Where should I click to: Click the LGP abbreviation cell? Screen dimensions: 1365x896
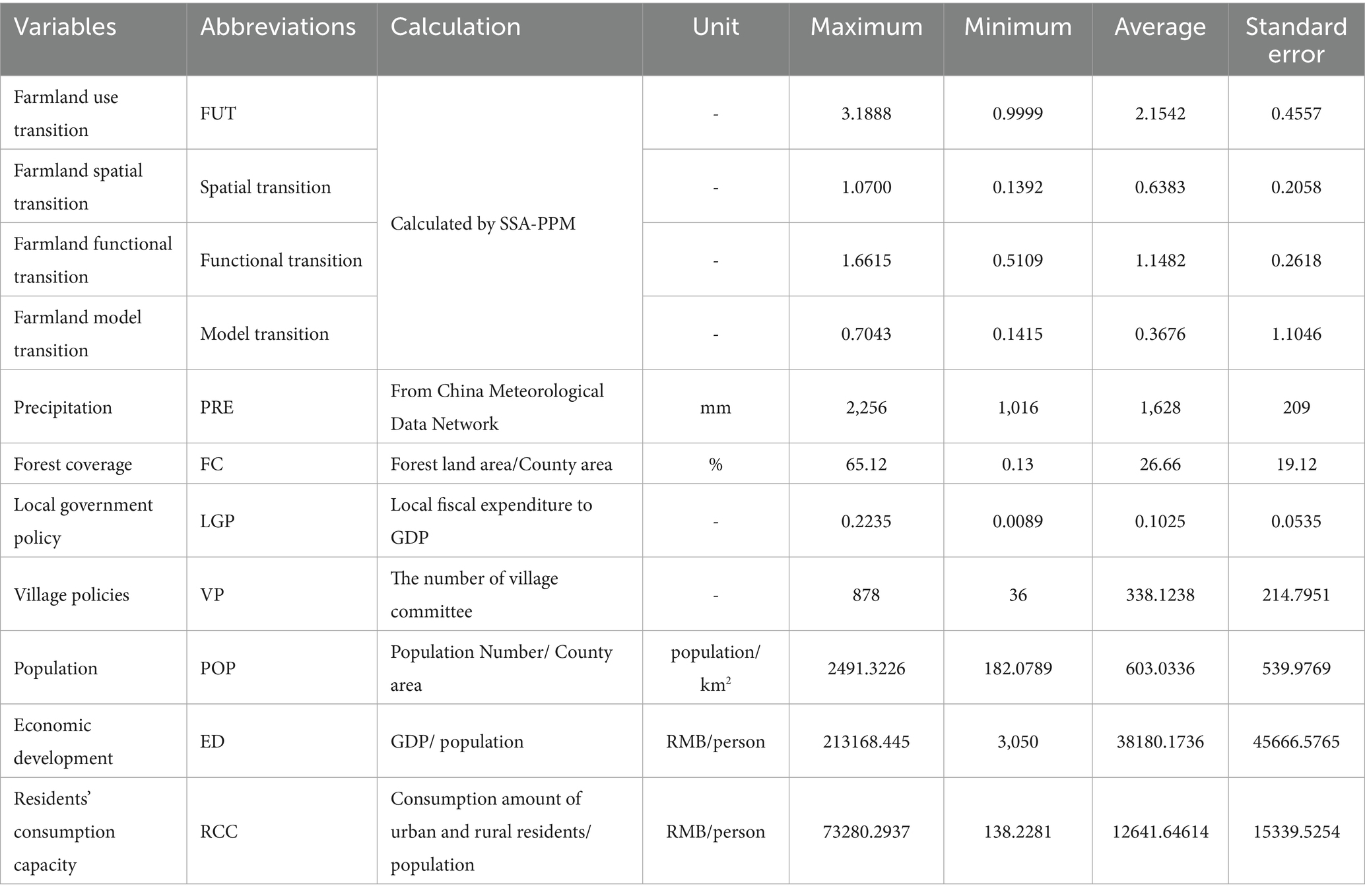(x=217, y=521)
